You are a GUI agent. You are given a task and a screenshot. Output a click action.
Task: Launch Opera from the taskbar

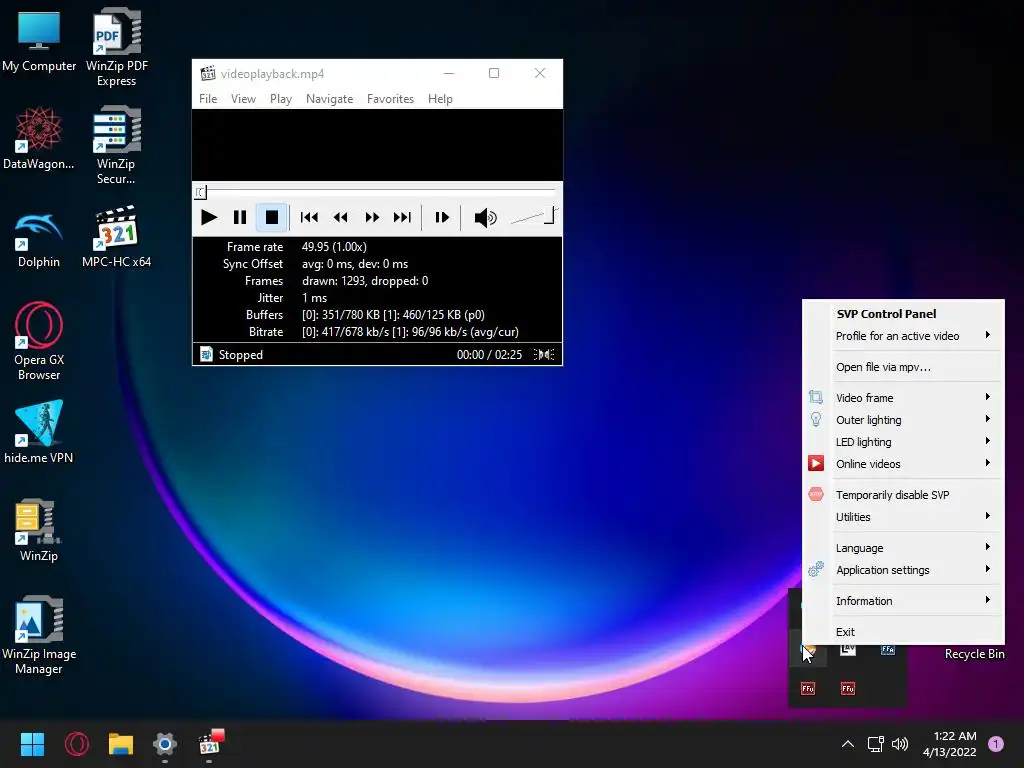[x=77, y=744]
